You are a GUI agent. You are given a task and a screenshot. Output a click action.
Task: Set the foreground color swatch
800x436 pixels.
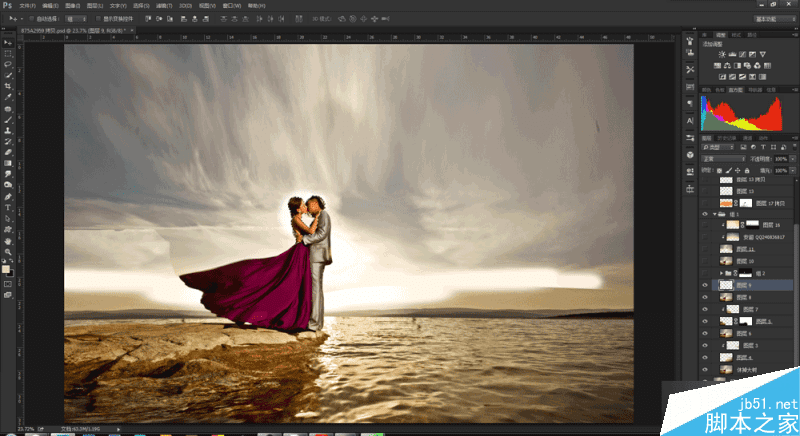click(x=6, y=269)
